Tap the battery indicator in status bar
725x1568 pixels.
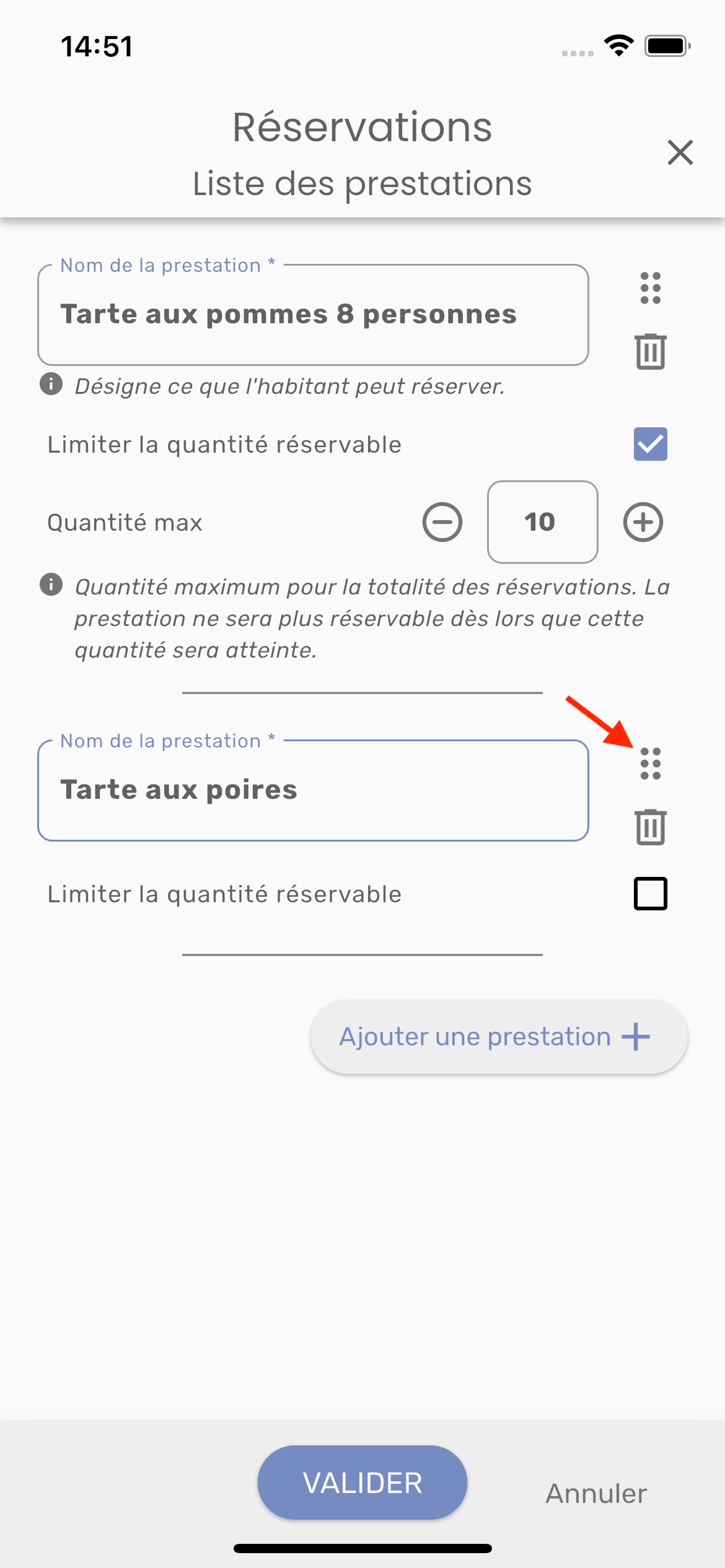[x=667, y=46]
